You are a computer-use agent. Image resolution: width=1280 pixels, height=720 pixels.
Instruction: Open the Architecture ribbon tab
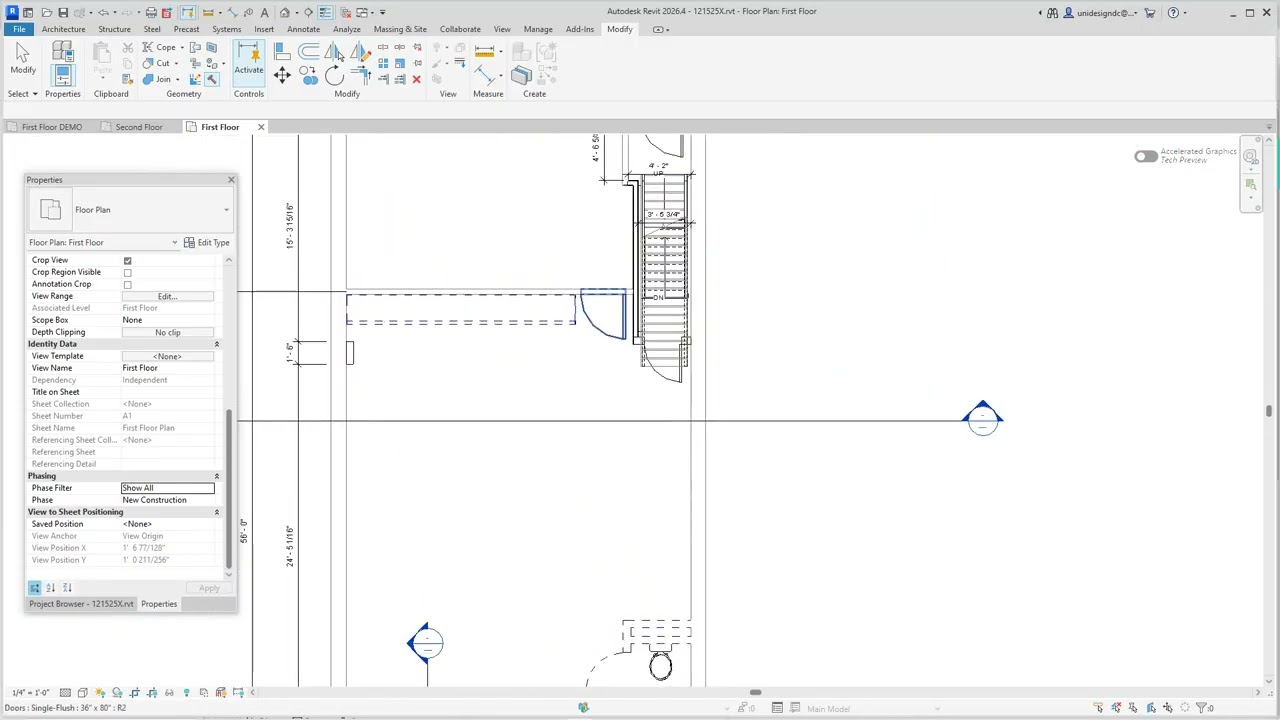click(x=63, y=29)
